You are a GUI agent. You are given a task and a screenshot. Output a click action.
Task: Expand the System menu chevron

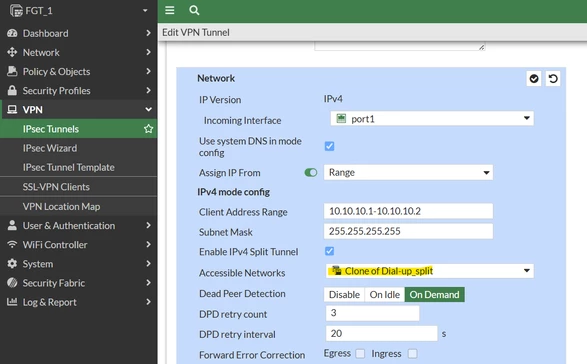[149, 264]
